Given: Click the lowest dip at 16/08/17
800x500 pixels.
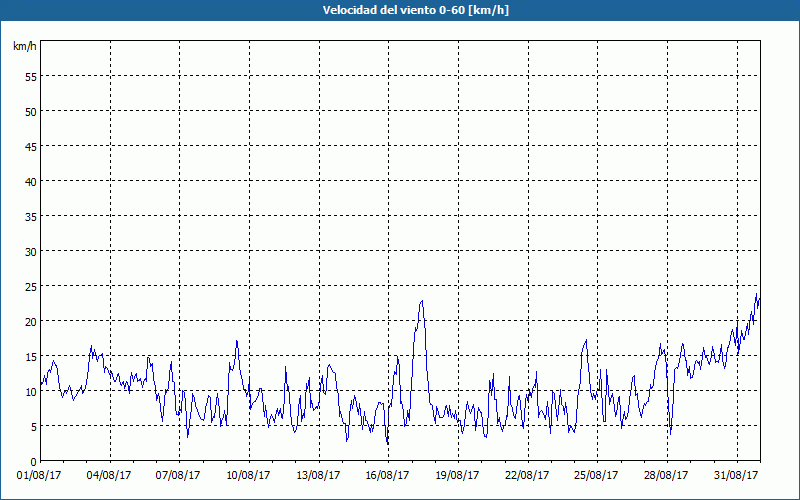Looking at the screenshot, I should [388, 443].
